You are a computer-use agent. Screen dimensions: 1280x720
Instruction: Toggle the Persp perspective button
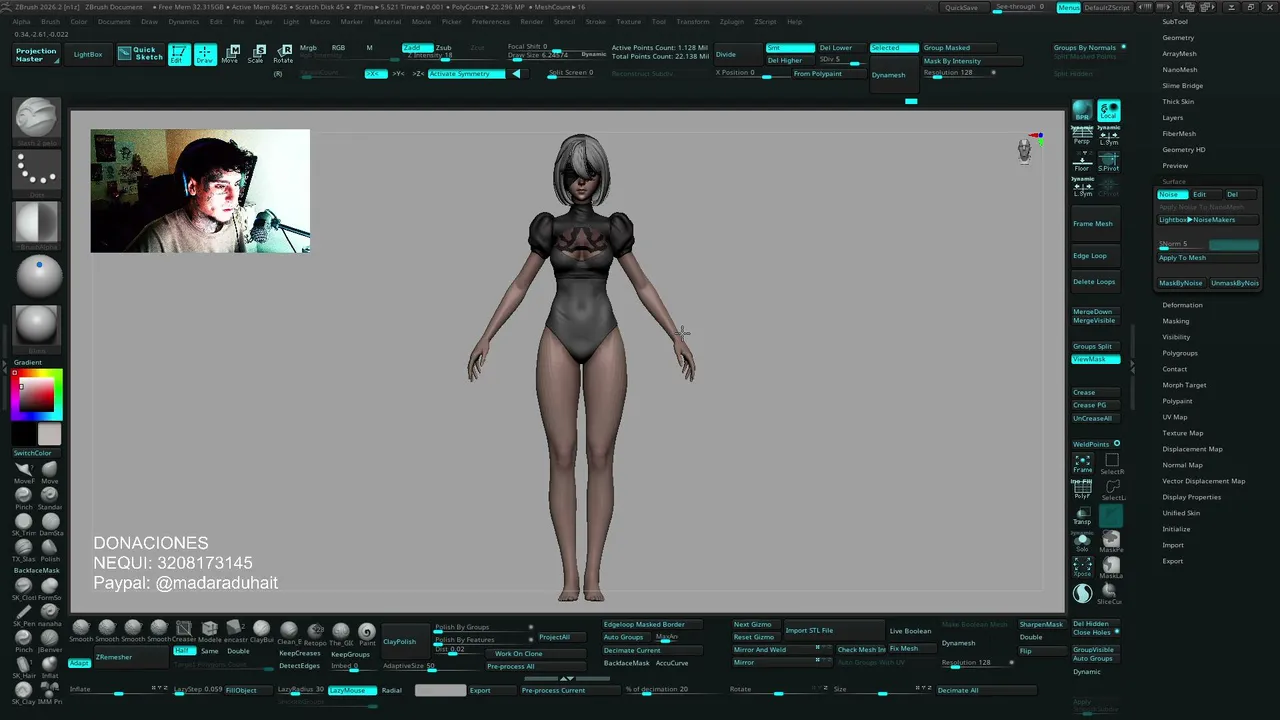point(1082,136)
